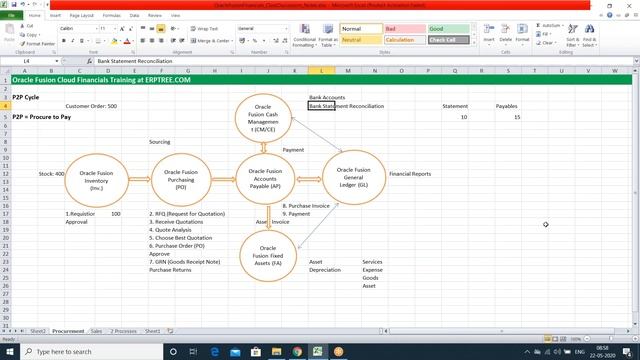The image size is (640, 360).
Task: Open the 2 Processes worksheet tab
Action: pyautogui.click(x=123, y=331)
